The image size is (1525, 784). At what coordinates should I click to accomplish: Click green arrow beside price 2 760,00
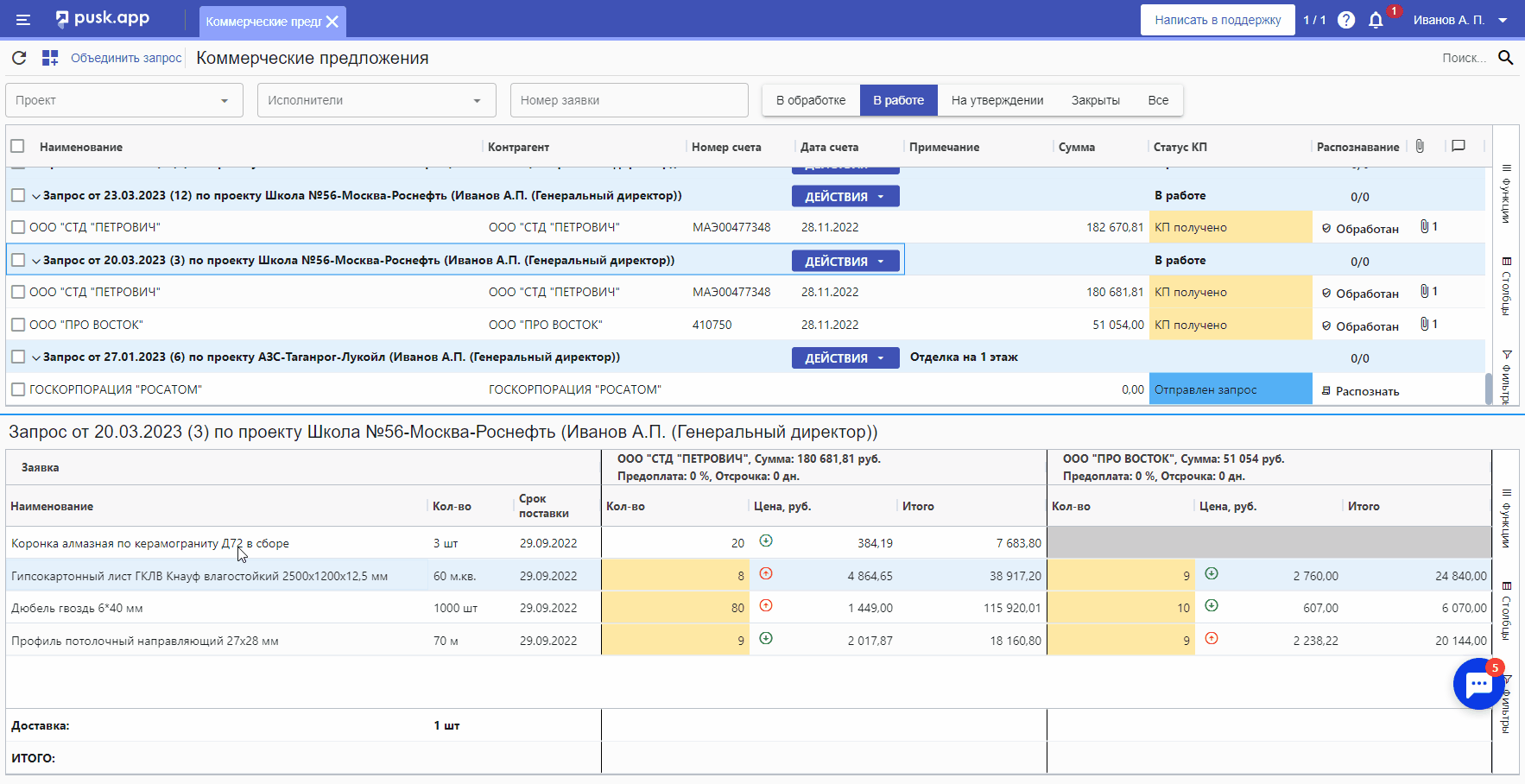(1212, 573)
